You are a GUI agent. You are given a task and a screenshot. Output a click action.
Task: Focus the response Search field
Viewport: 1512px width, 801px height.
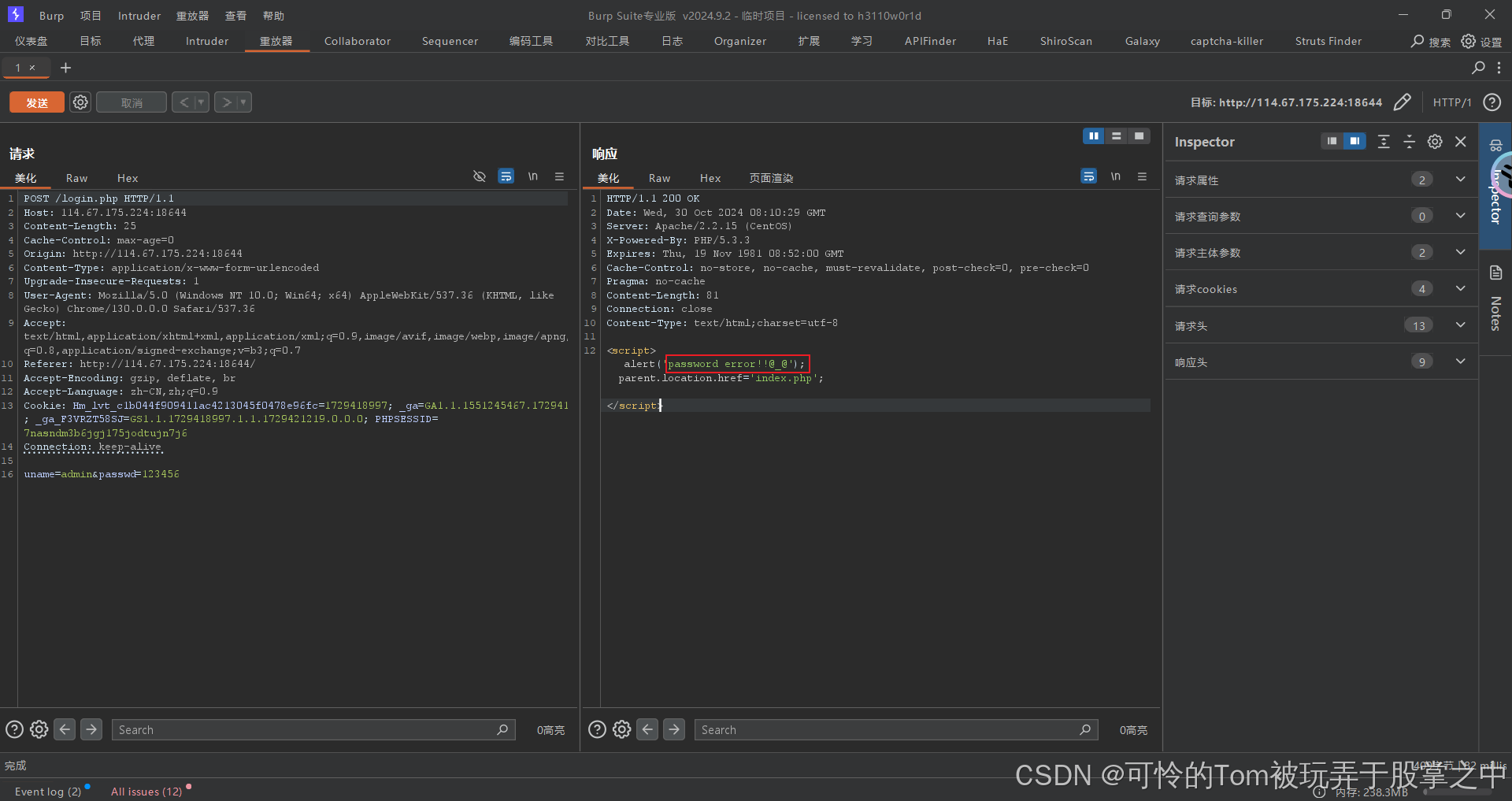(x=896, y=729)
